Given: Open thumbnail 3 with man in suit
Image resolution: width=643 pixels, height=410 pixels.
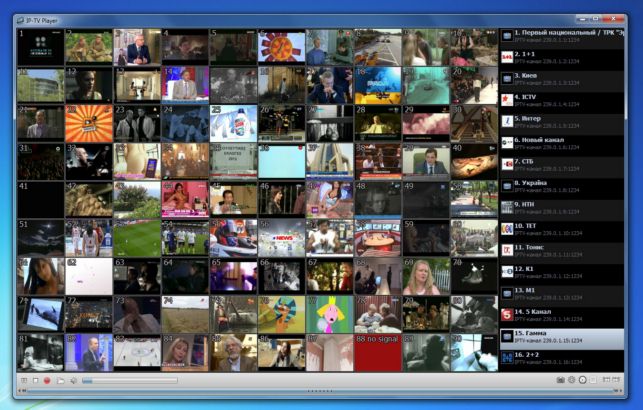Looking at the screenshot, I should point(137,47).
